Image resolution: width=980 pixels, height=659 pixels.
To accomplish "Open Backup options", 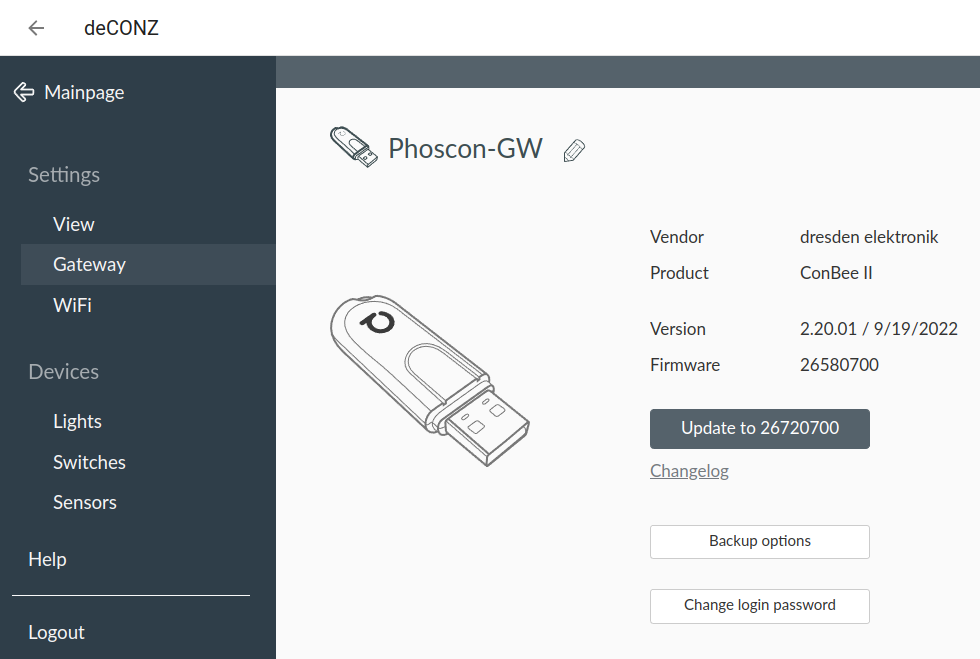I will (x=759, y=541).
